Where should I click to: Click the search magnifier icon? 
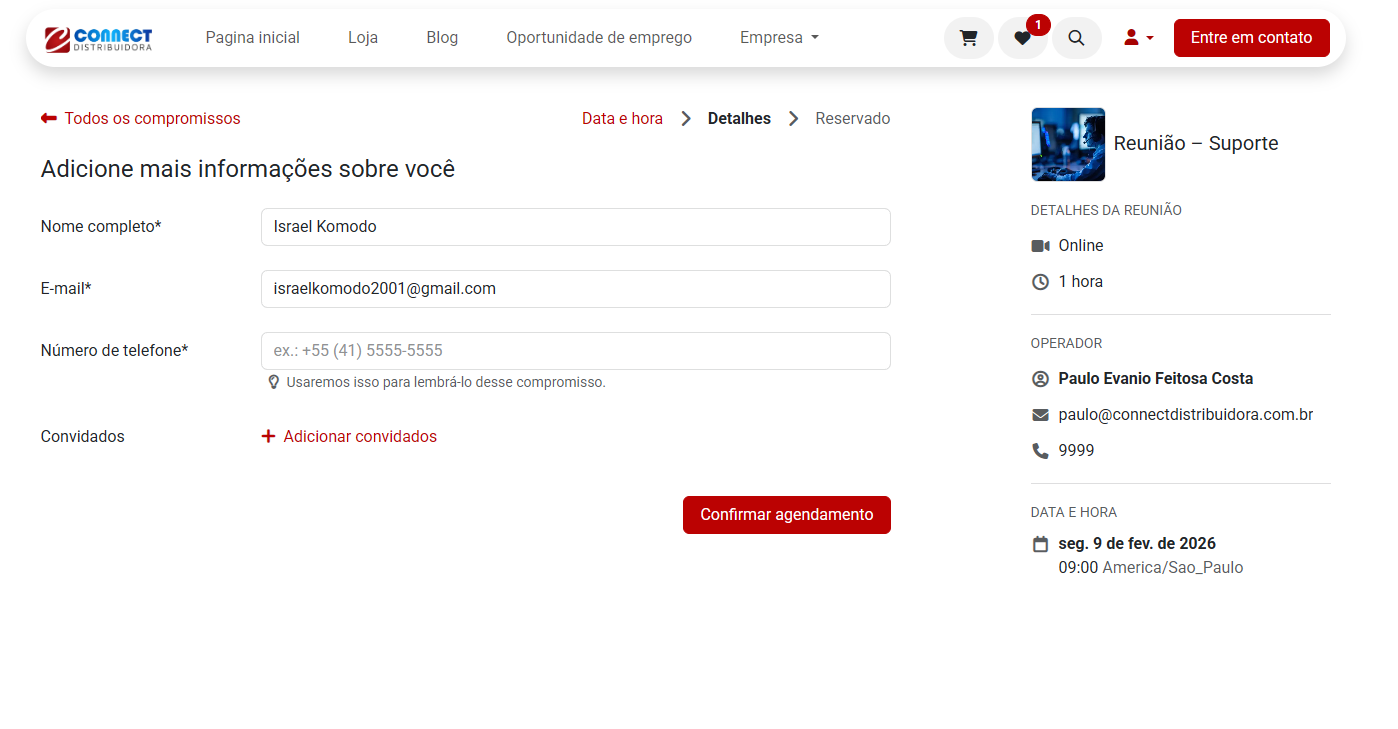(1076, 38)
